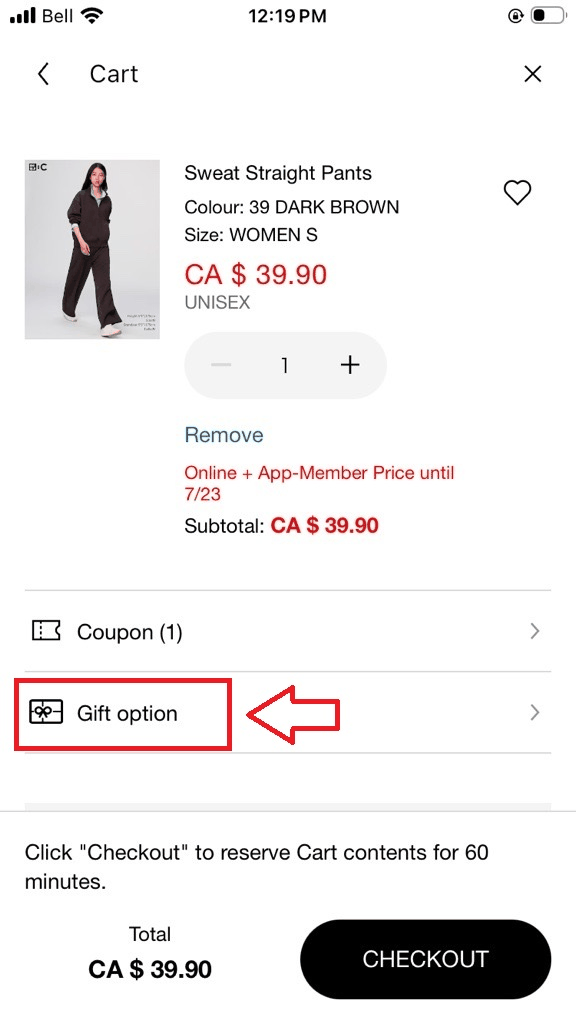Tap the quantity value 1 field
576x1024 pixels.
(285, 365)
